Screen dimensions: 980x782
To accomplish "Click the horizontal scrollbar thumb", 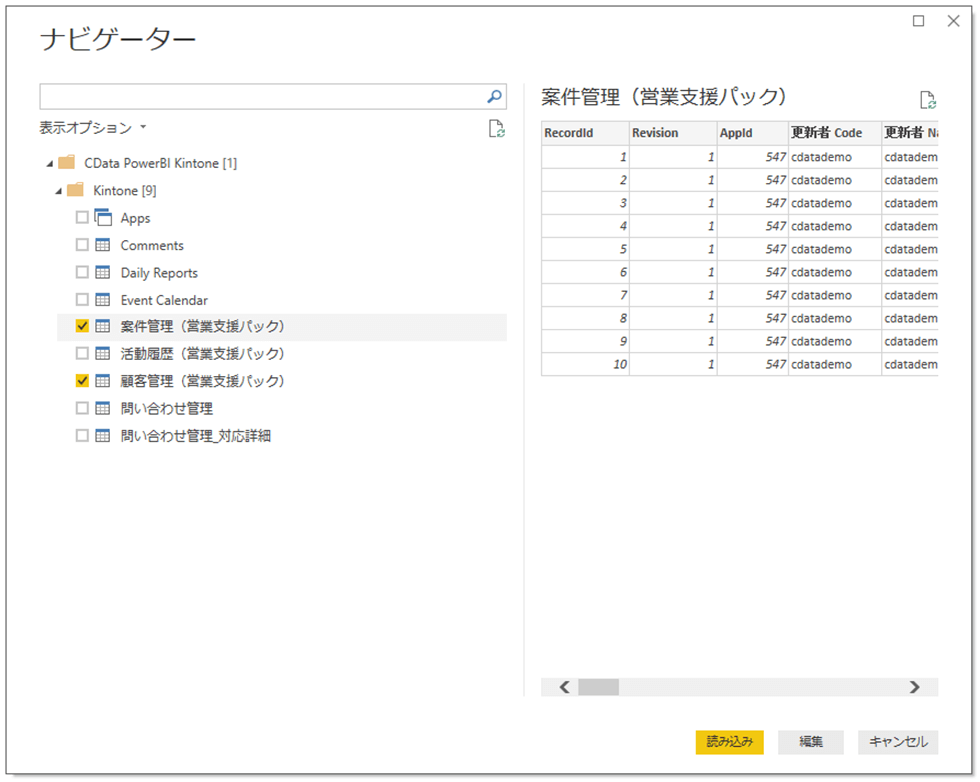I will pos(598,687).
